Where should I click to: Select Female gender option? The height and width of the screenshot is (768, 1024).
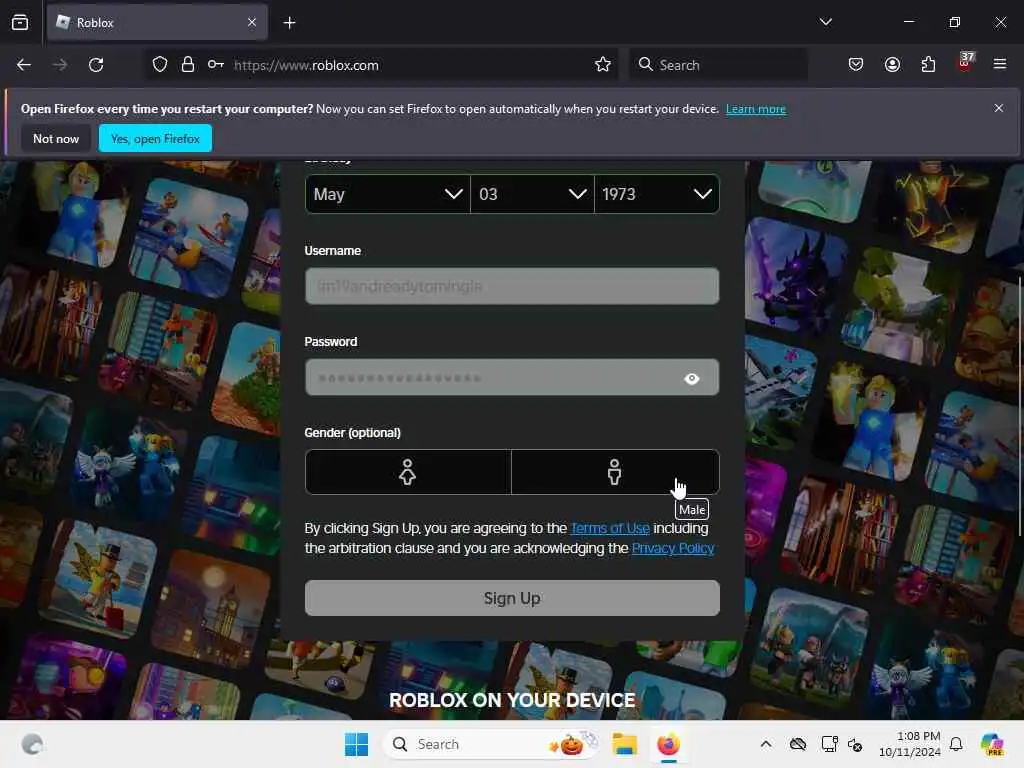[x=408, y=472]
